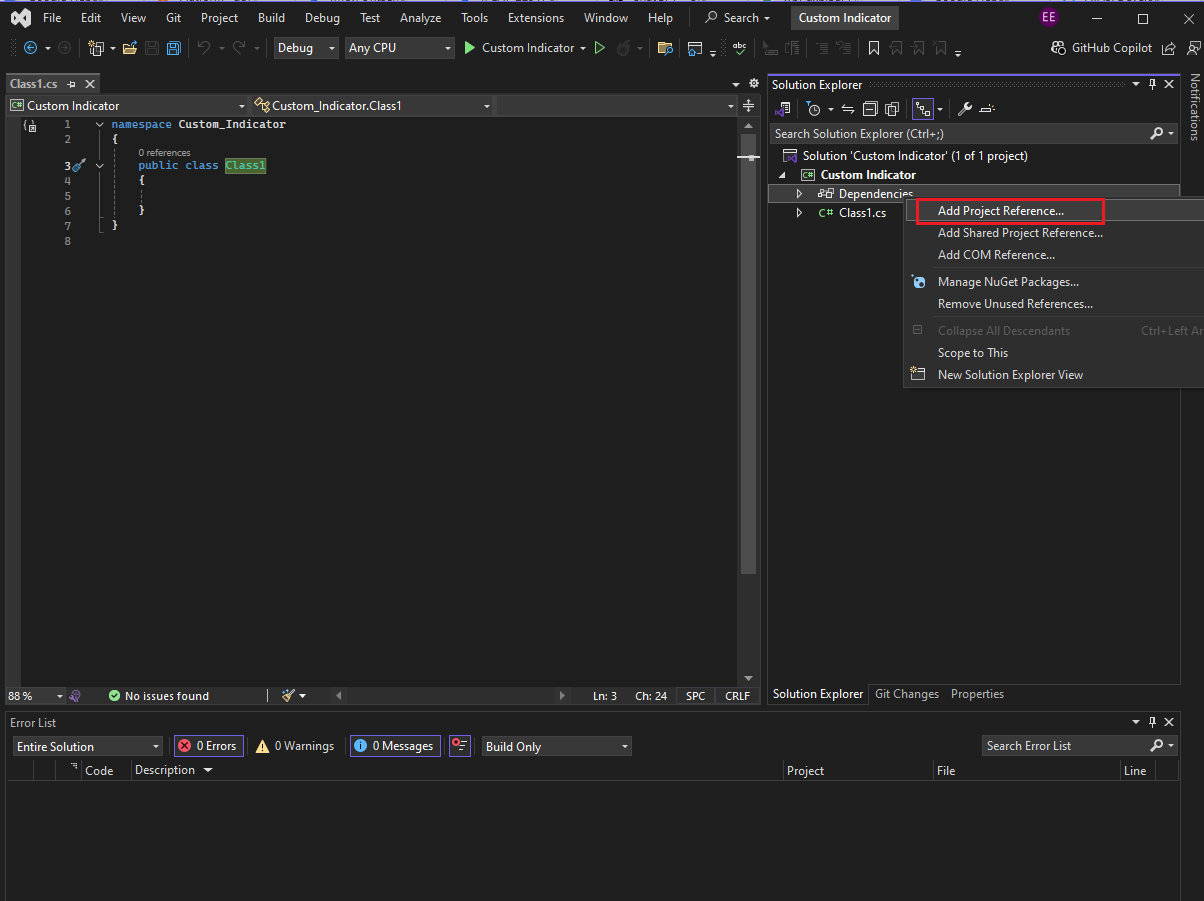Click the Open File folder icon
The width and height of the screenshot is (1204, 901).
click(130, 48)
